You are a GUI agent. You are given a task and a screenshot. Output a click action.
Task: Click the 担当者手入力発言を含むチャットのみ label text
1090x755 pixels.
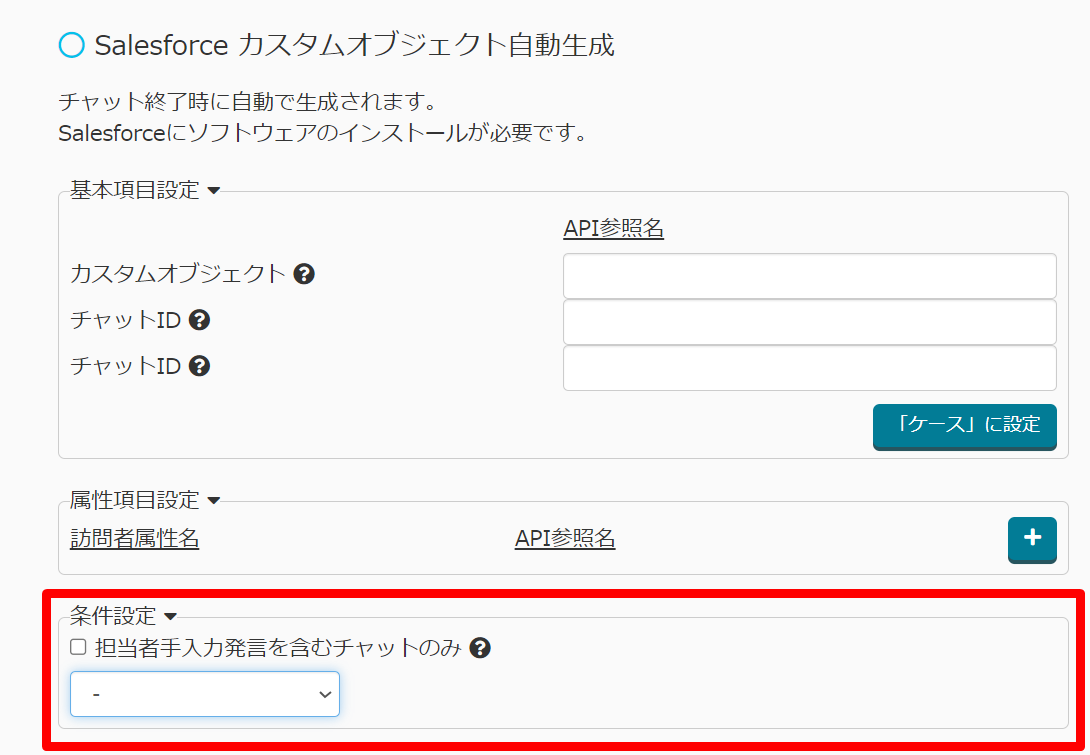pos(277,648)
